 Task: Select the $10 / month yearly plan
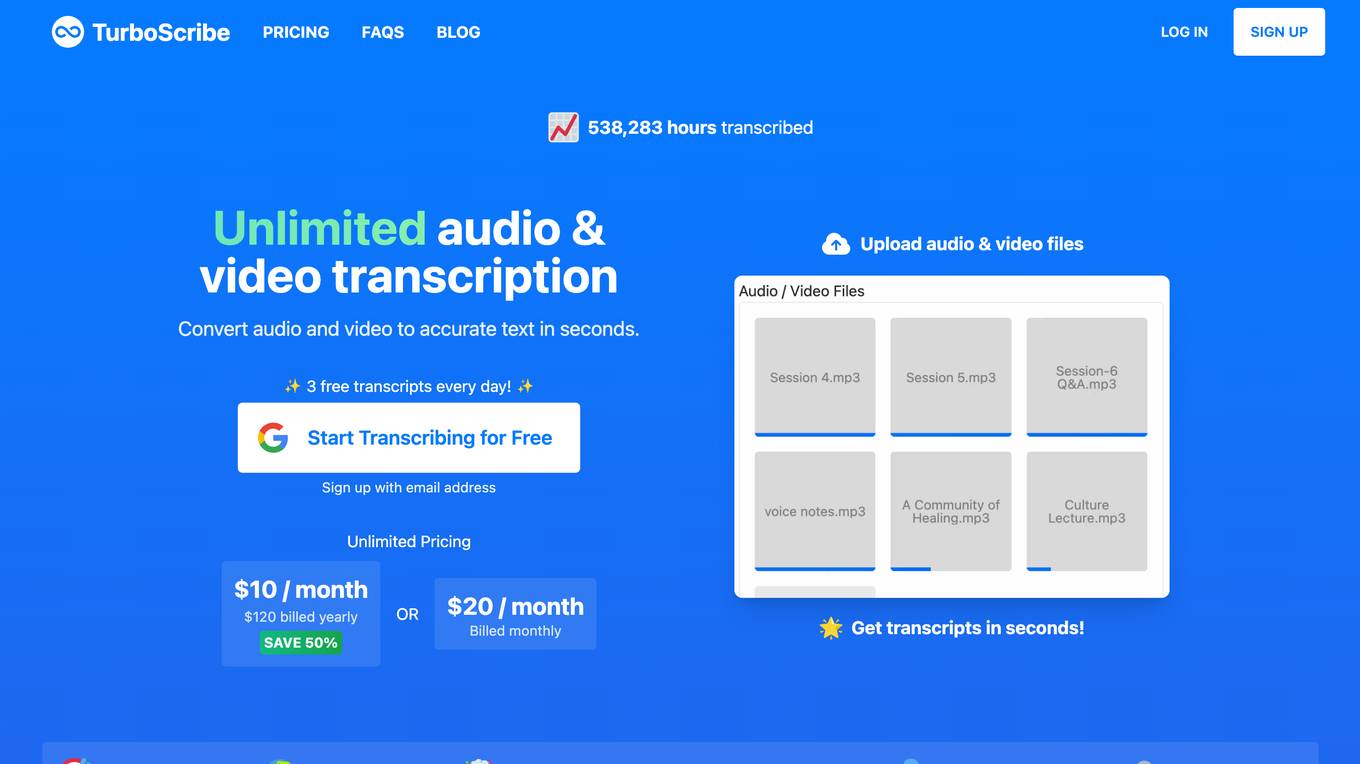[x=301, y=614]
